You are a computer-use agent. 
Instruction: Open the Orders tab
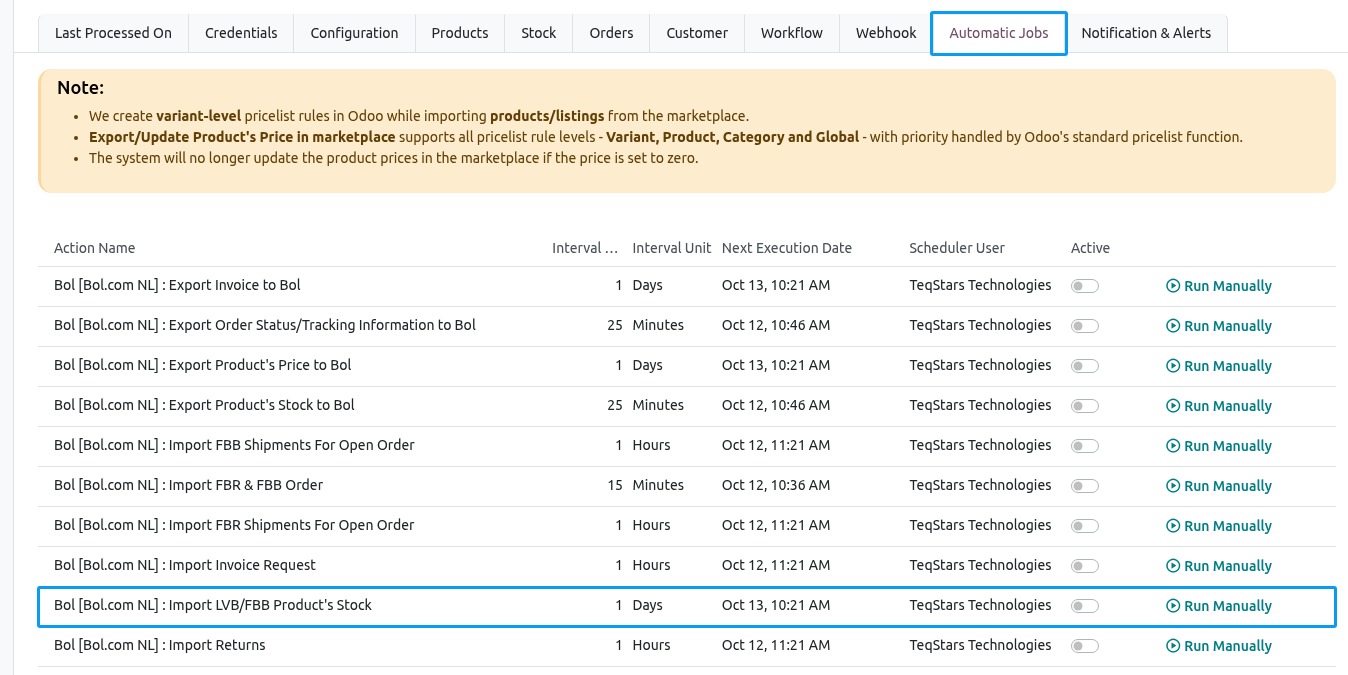[611, 33]
